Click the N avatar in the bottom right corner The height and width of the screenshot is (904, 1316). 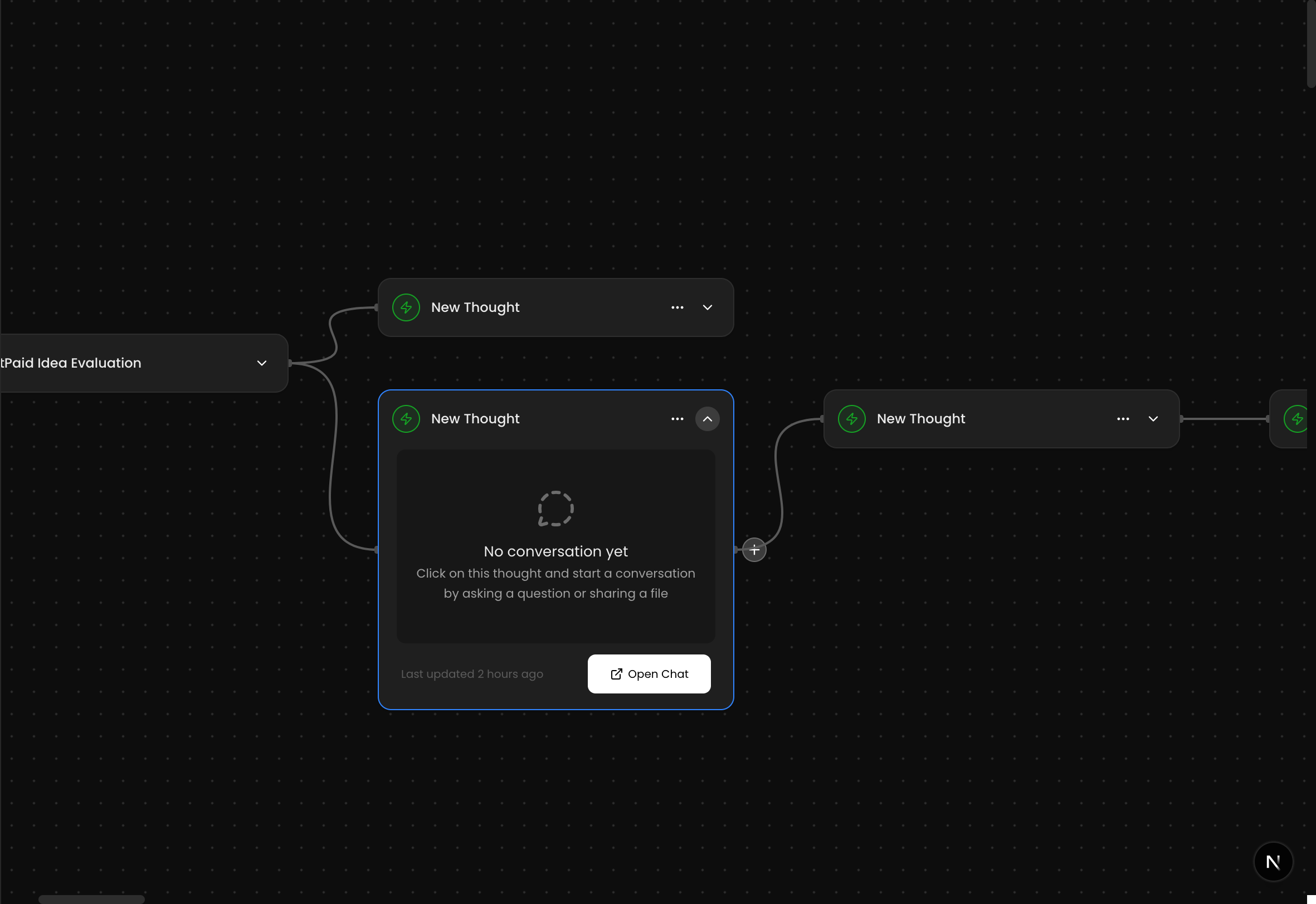[1274, 862]
